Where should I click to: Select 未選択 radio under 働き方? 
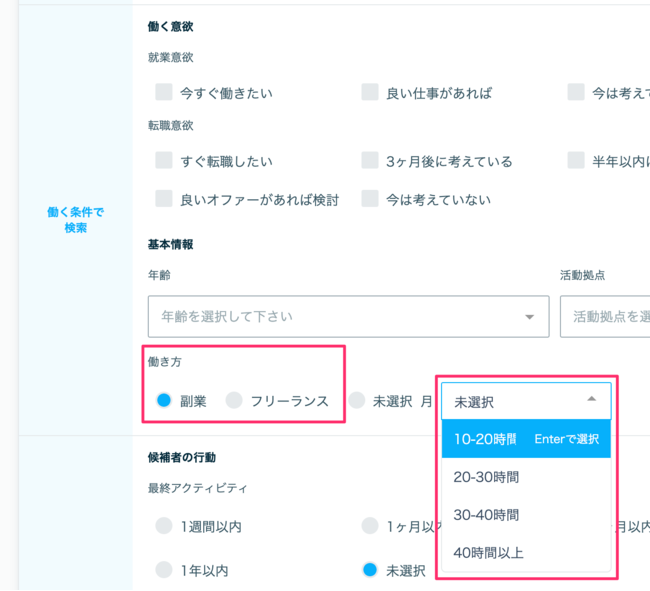[x=357, y=401]
